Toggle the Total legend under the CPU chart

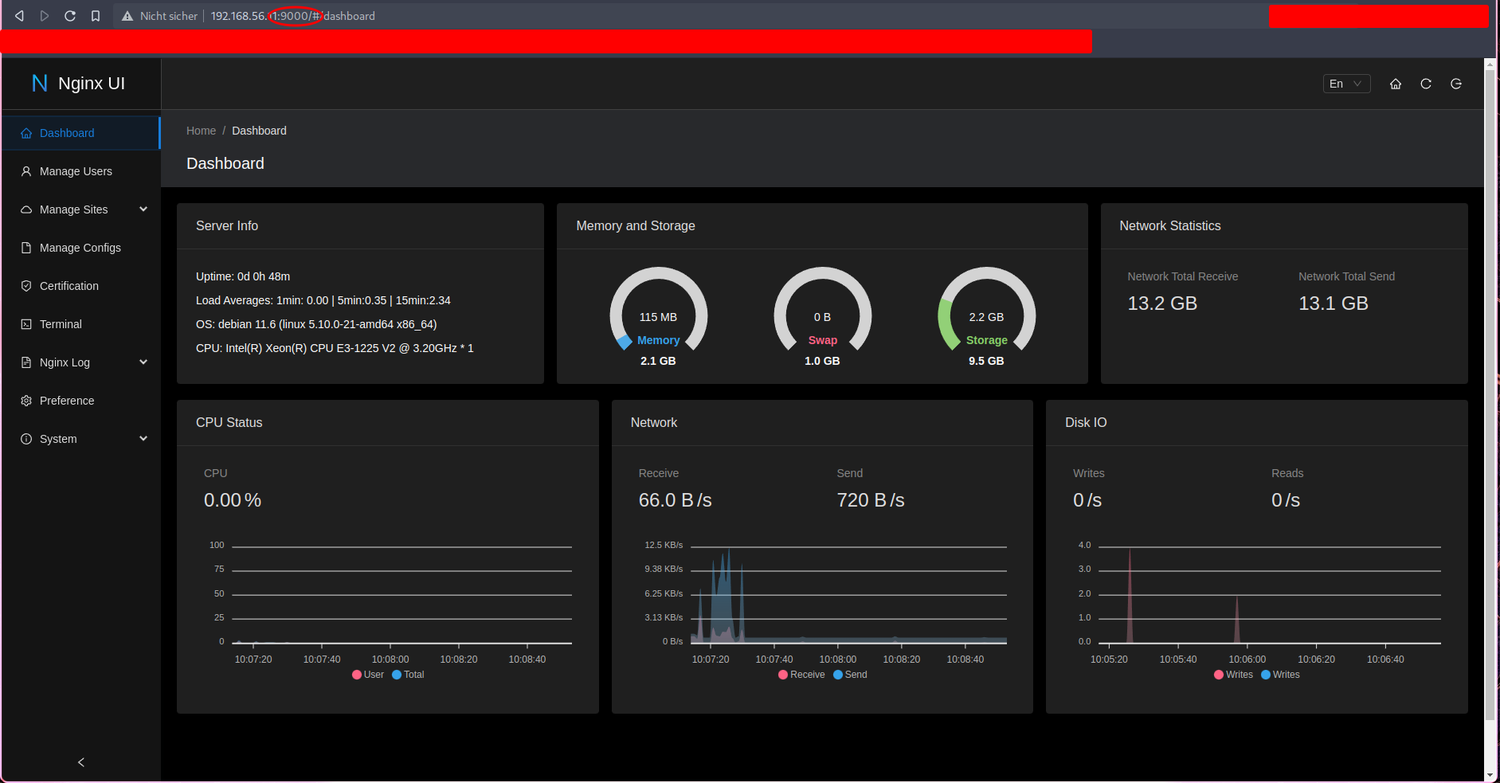click(406, 674)
